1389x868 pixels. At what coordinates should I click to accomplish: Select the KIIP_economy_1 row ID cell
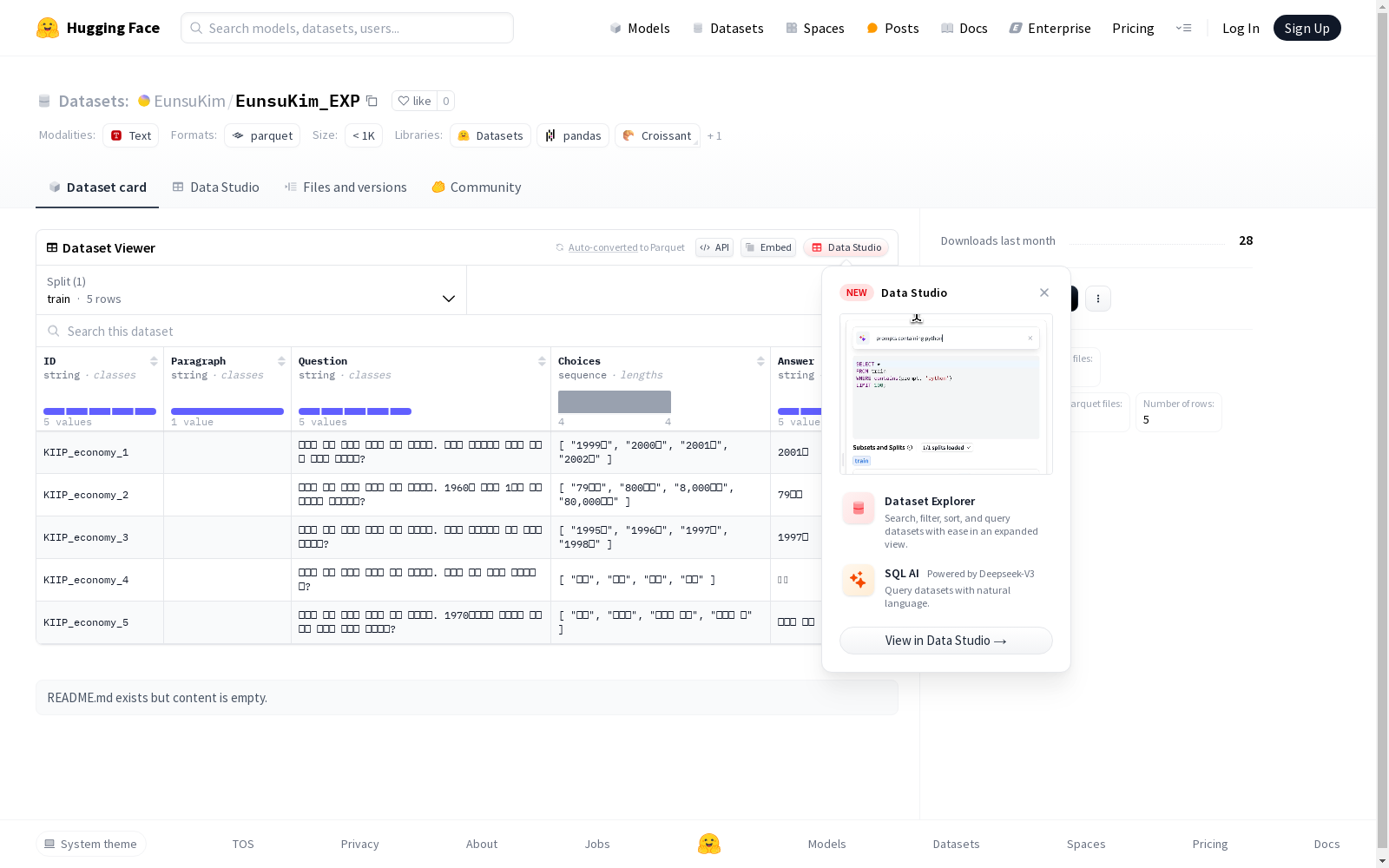coord(100,452)
